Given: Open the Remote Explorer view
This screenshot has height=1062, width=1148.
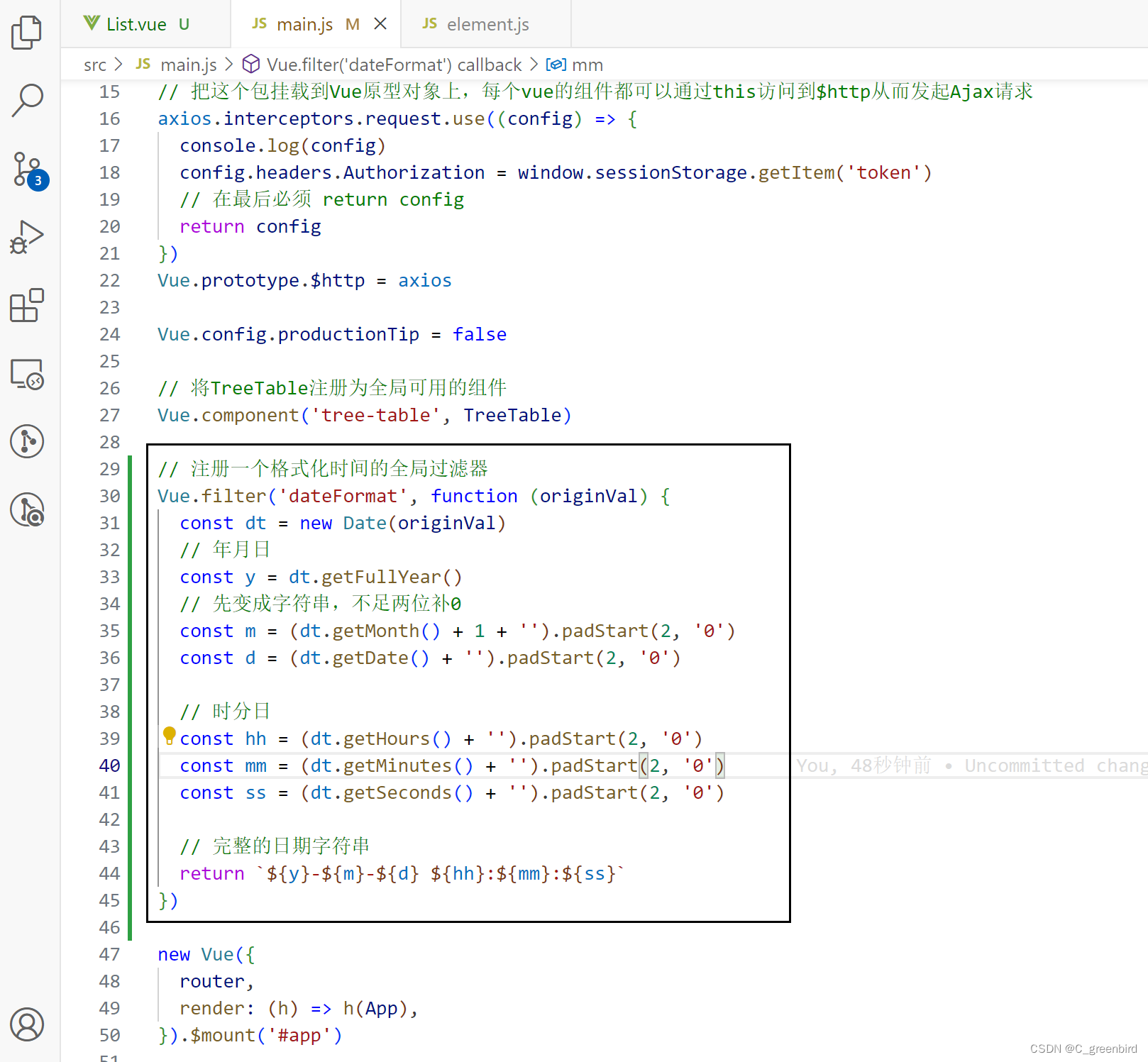Looking at the screenshot, I should [x=27, y=373].
